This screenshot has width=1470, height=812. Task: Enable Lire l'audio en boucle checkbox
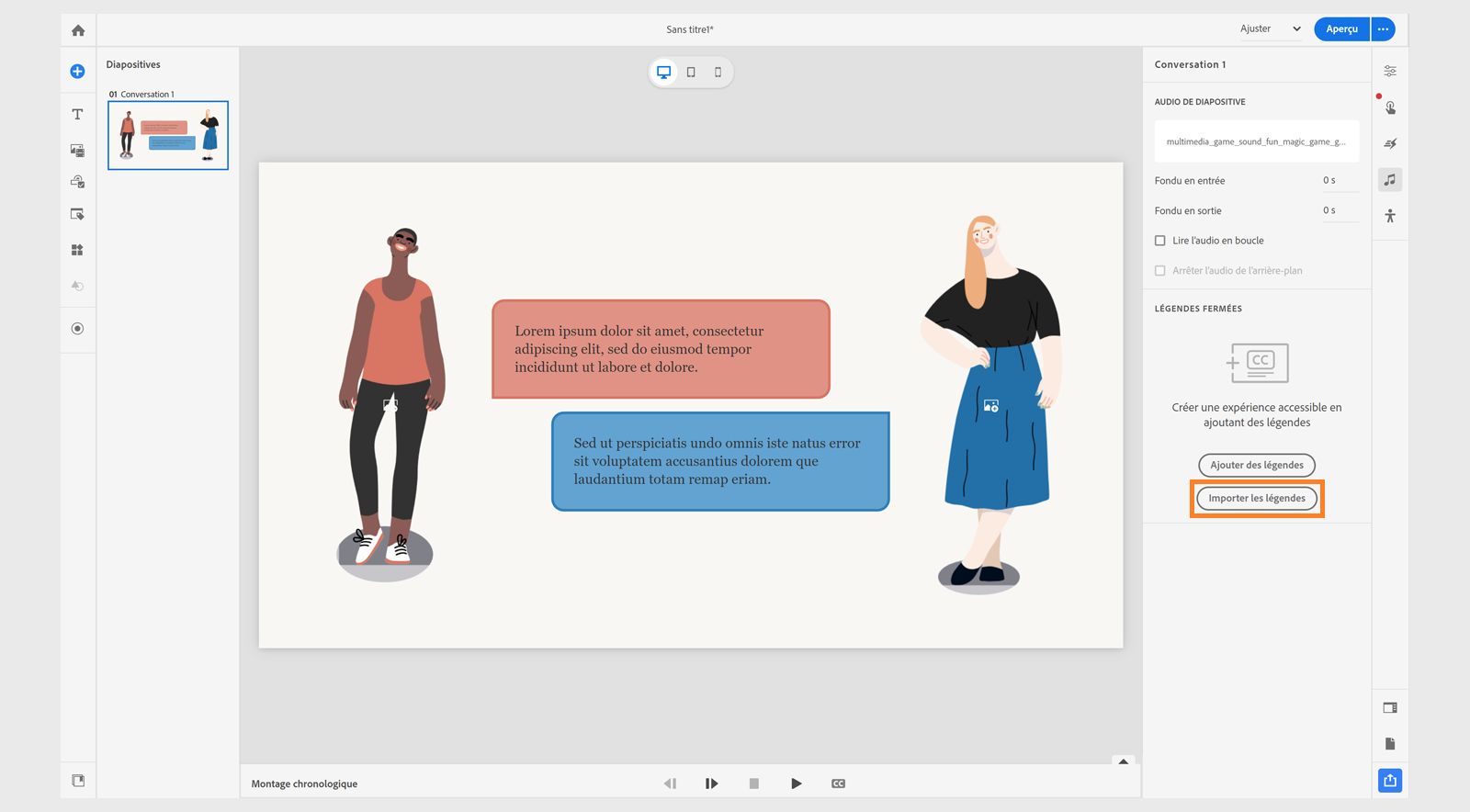[x=1160, y=241]
